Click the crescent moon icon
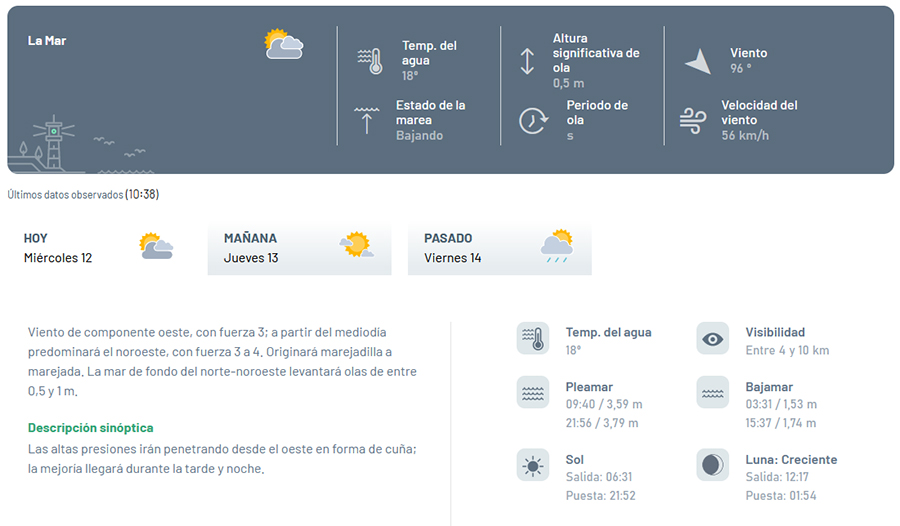 [x=712, y=465]
